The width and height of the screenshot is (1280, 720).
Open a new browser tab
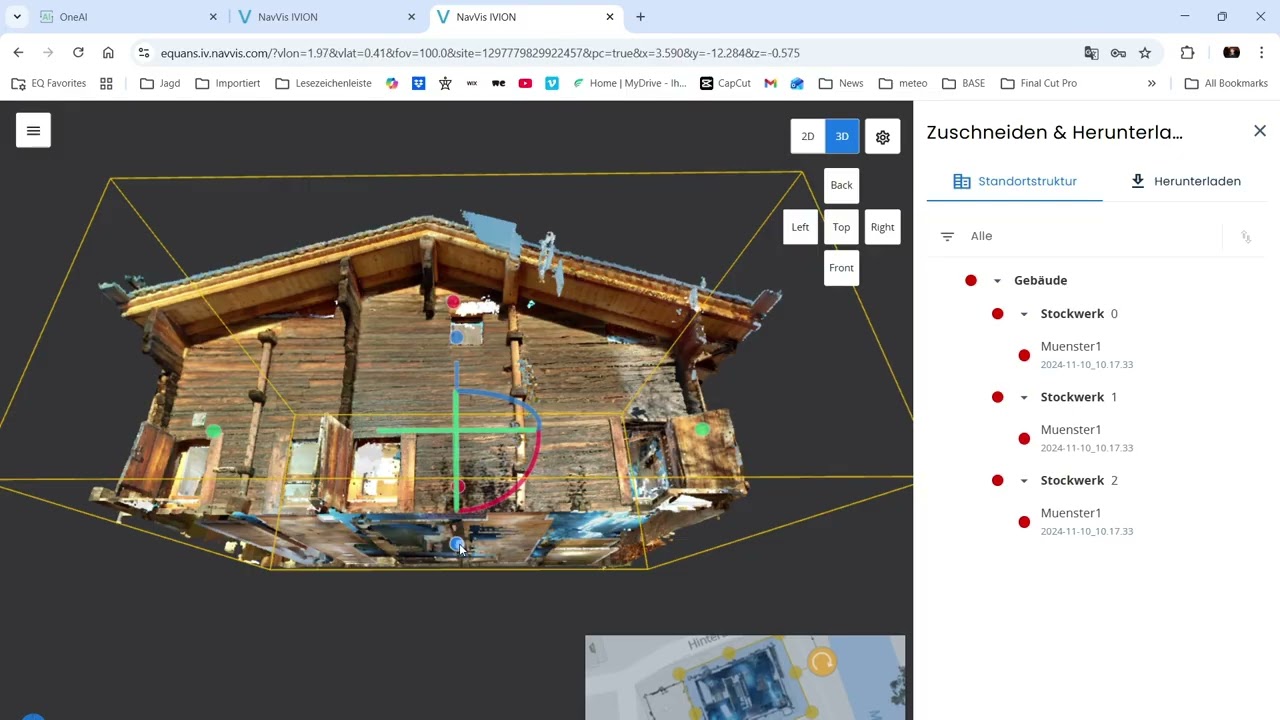coord(640,17)
